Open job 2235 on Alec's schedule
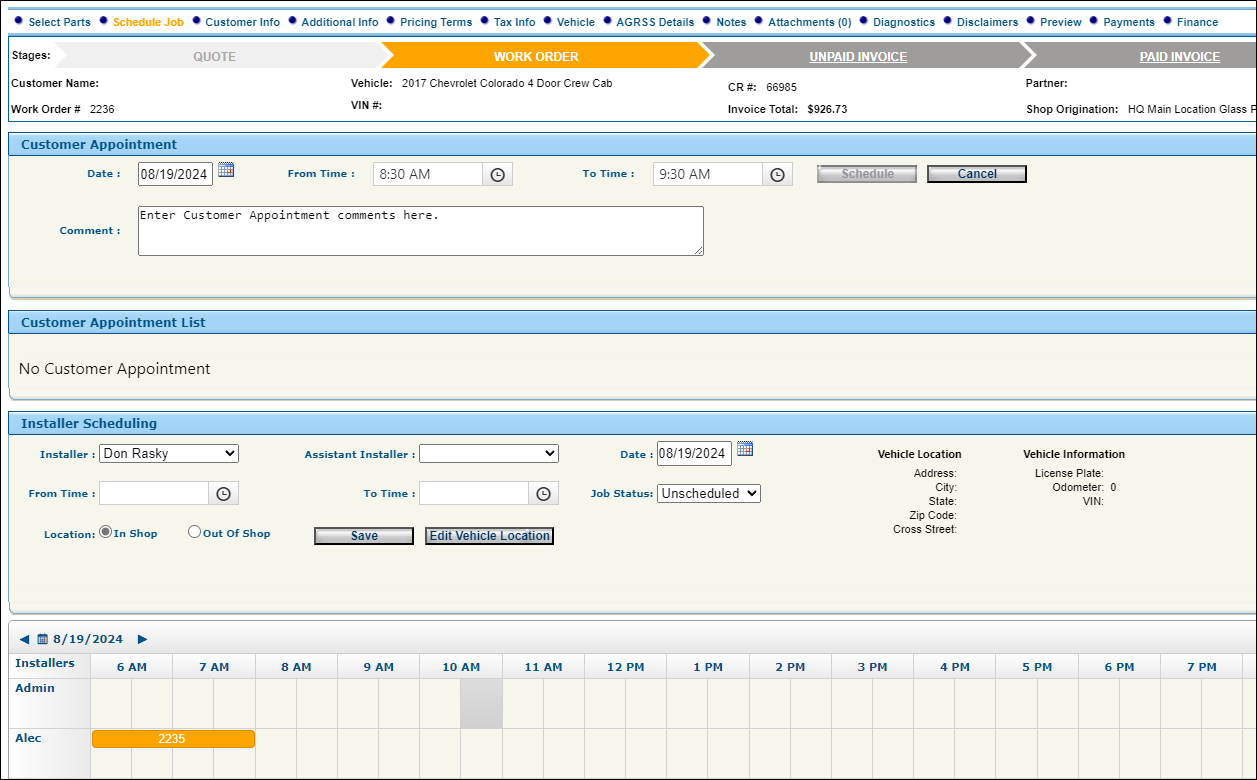The width and height of the screenshot is (1257, 780). [x=173, y=739]
